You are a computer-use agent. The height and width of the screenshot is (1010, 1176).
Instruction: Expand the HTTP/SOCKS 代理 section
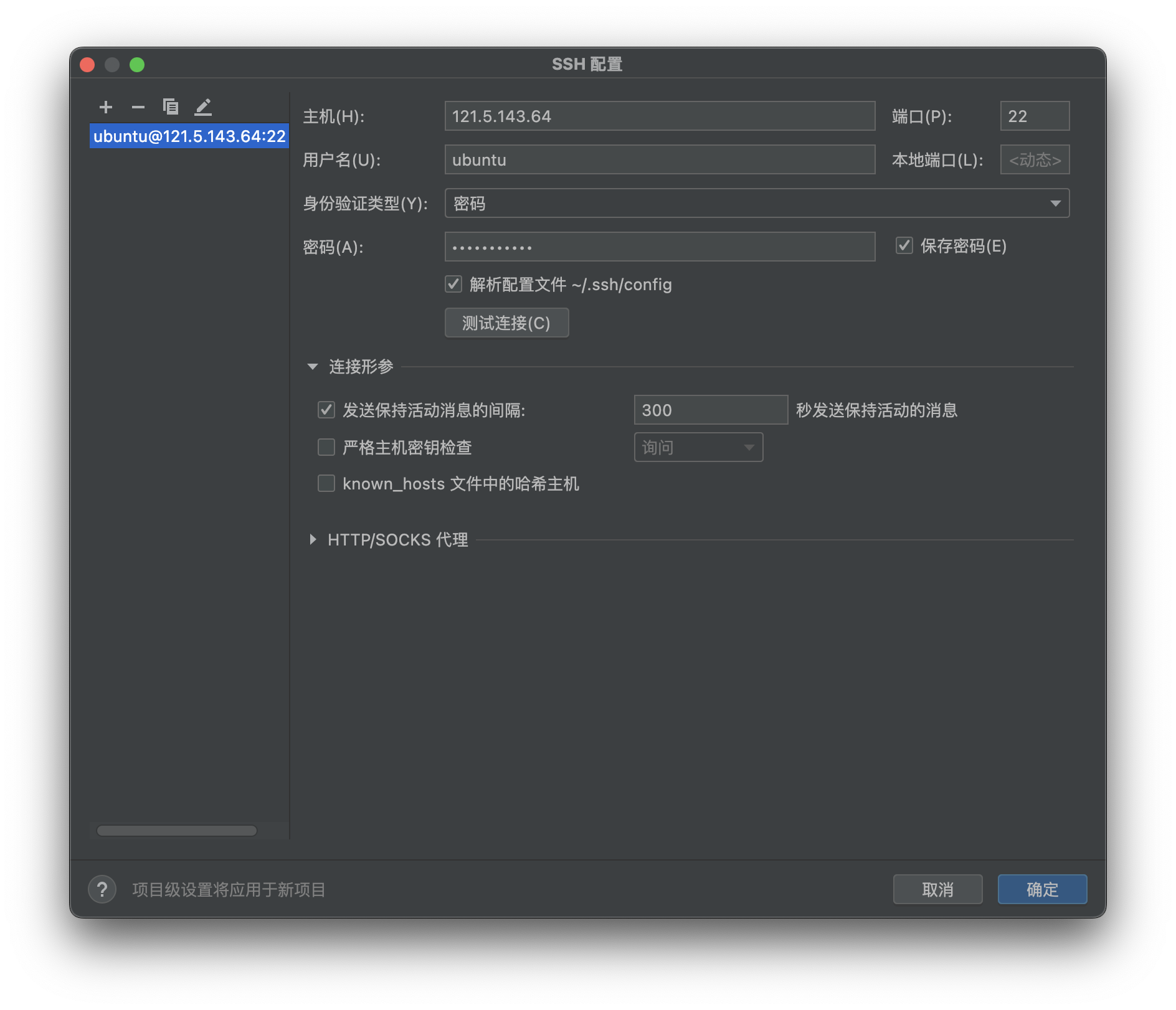(x=313, y=539)
